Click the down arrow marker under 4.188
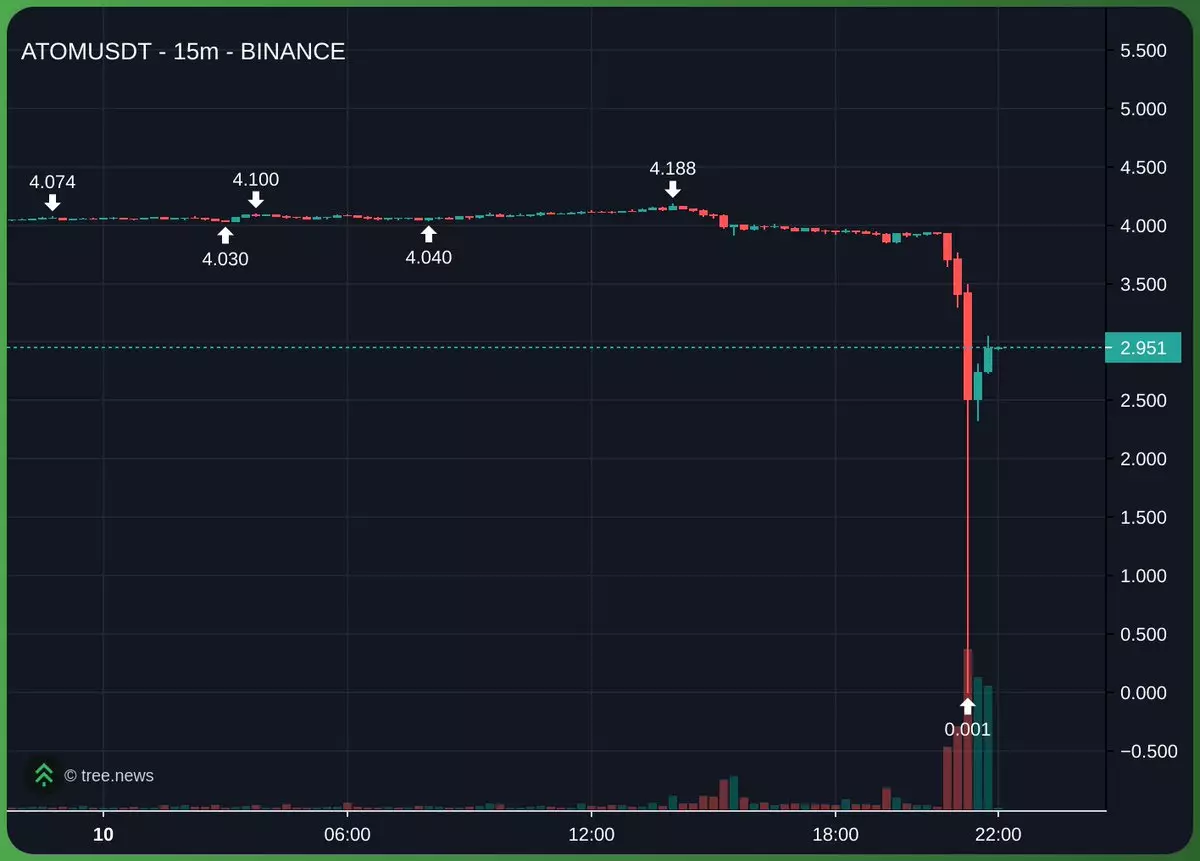The image size is (1200, 861). (672, 189)
